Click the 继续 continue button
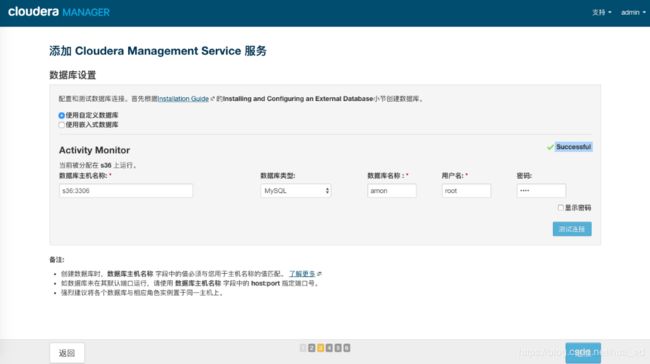Screen dimensions: 650x364 [x=583, y=353]
